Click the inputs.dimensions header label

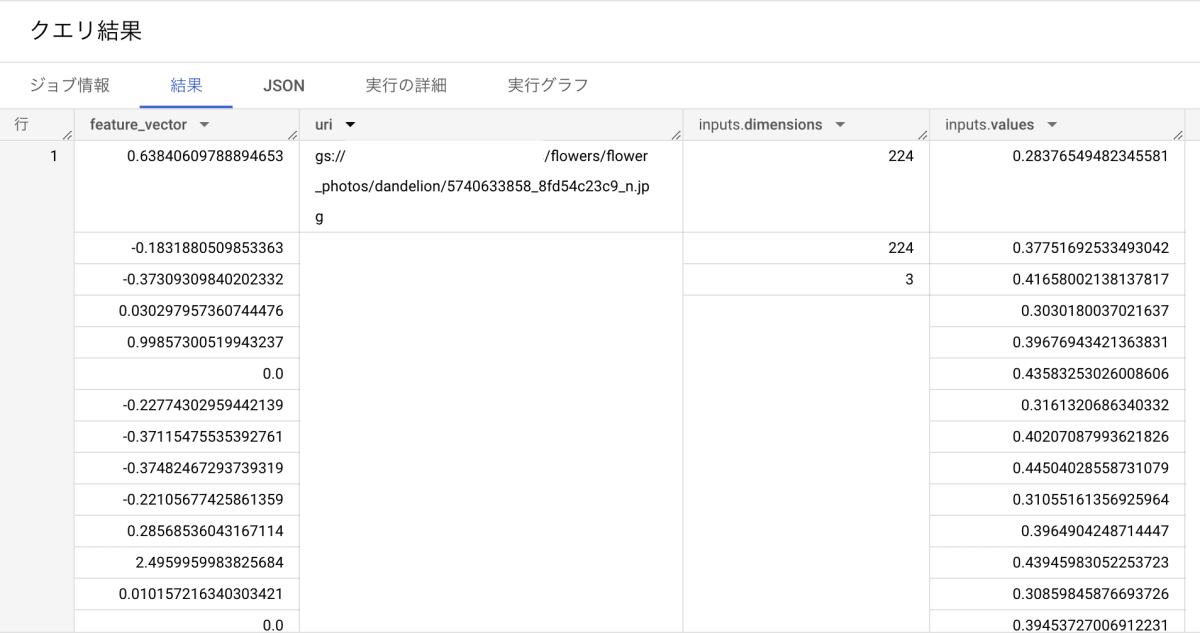click(760, 125)
